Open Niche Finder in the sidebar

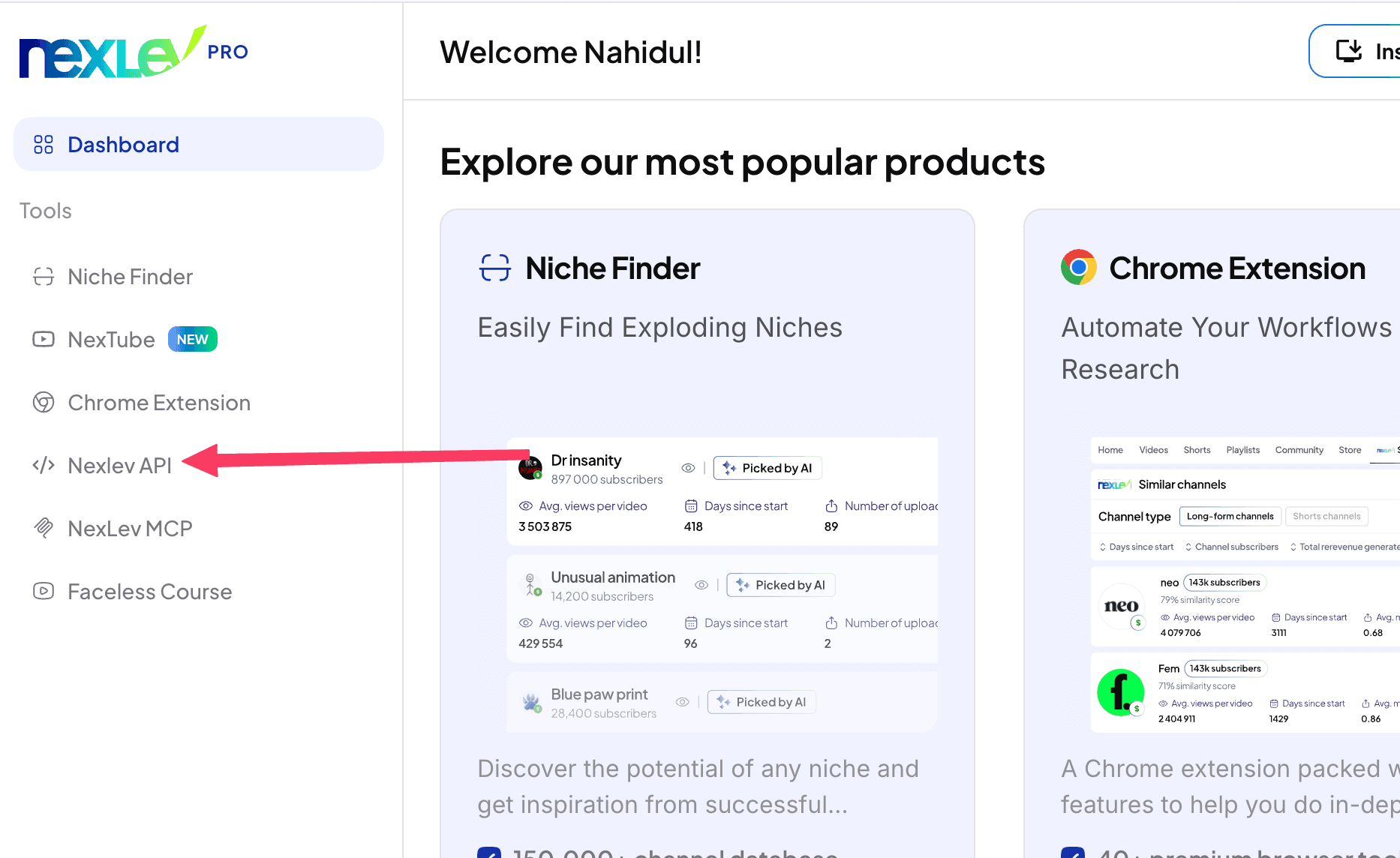(130, 277)
